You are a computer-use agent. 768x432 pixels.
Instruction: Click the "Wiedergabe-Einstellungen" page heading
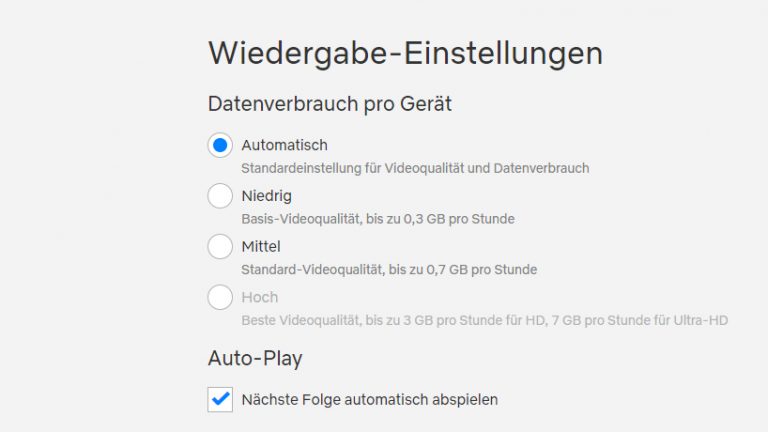point(405,52)
